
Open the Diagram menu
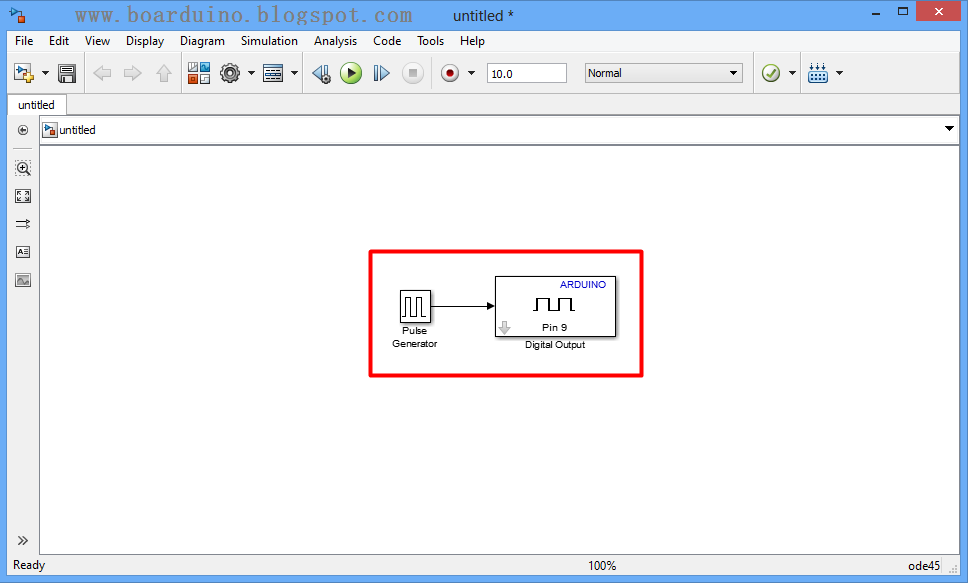pos(202,41)
